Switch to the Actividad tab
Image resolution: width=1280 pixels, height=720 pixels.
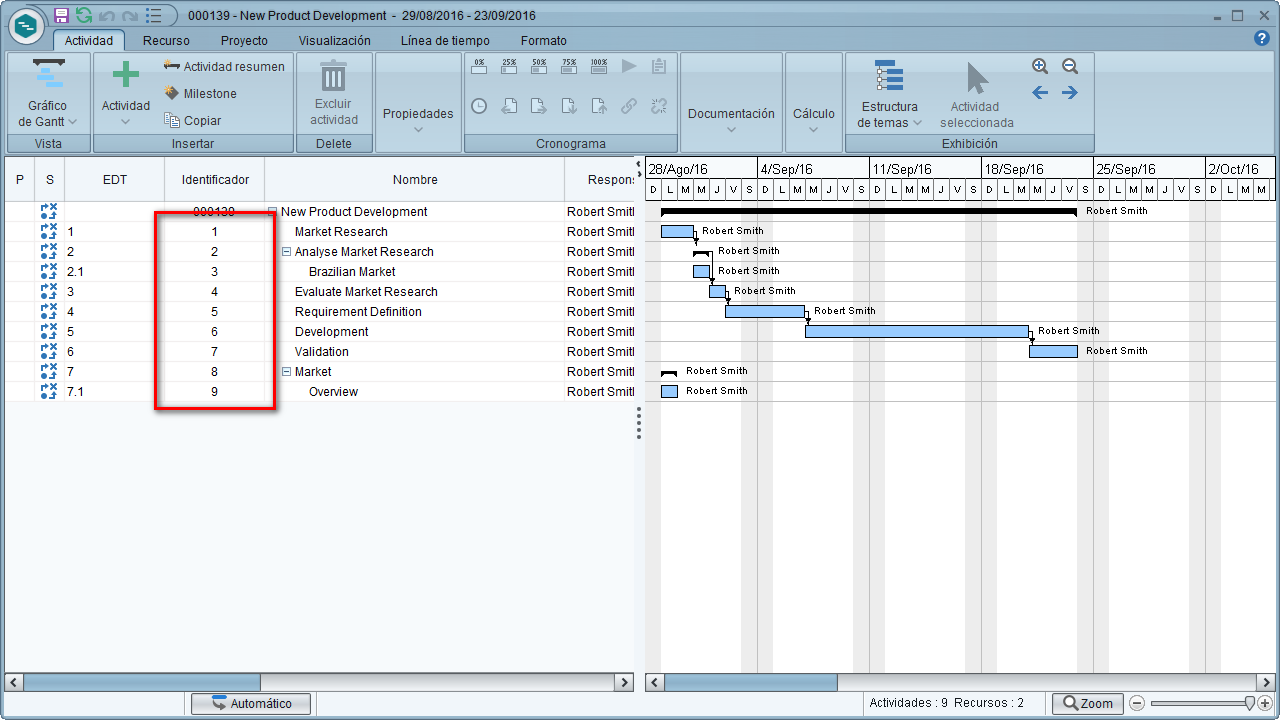click(x=89, y=41)
